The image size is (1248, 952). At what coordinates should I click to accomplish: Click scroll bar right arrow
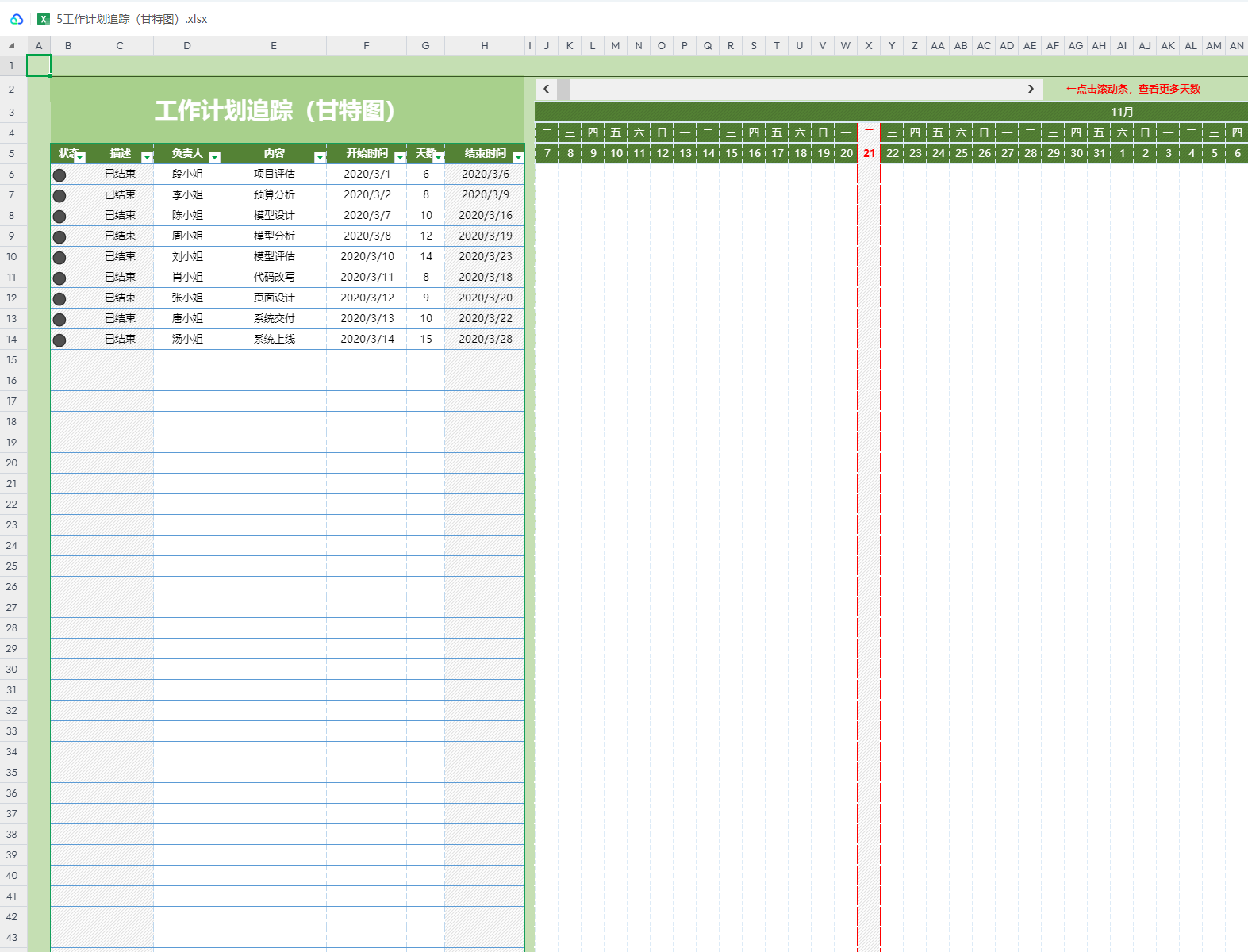tap(1031, 89)
